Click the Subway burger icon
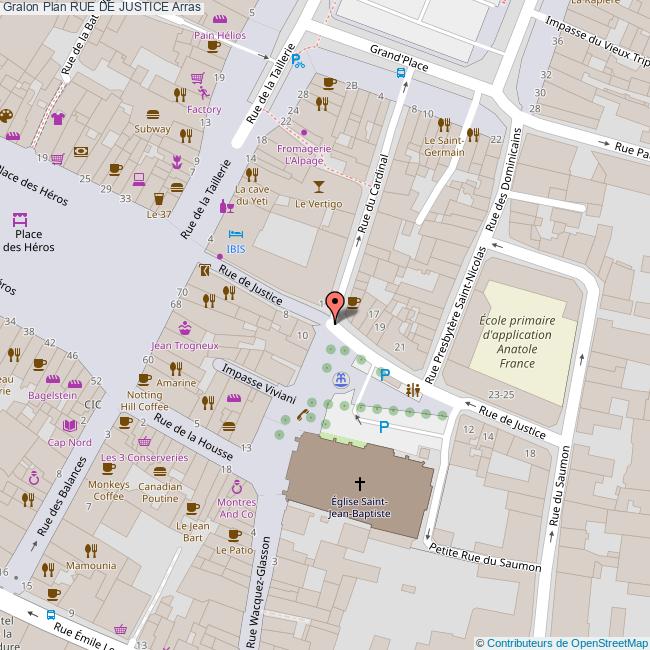The height and width of the screenshot is (650, 650). [153, 113]
